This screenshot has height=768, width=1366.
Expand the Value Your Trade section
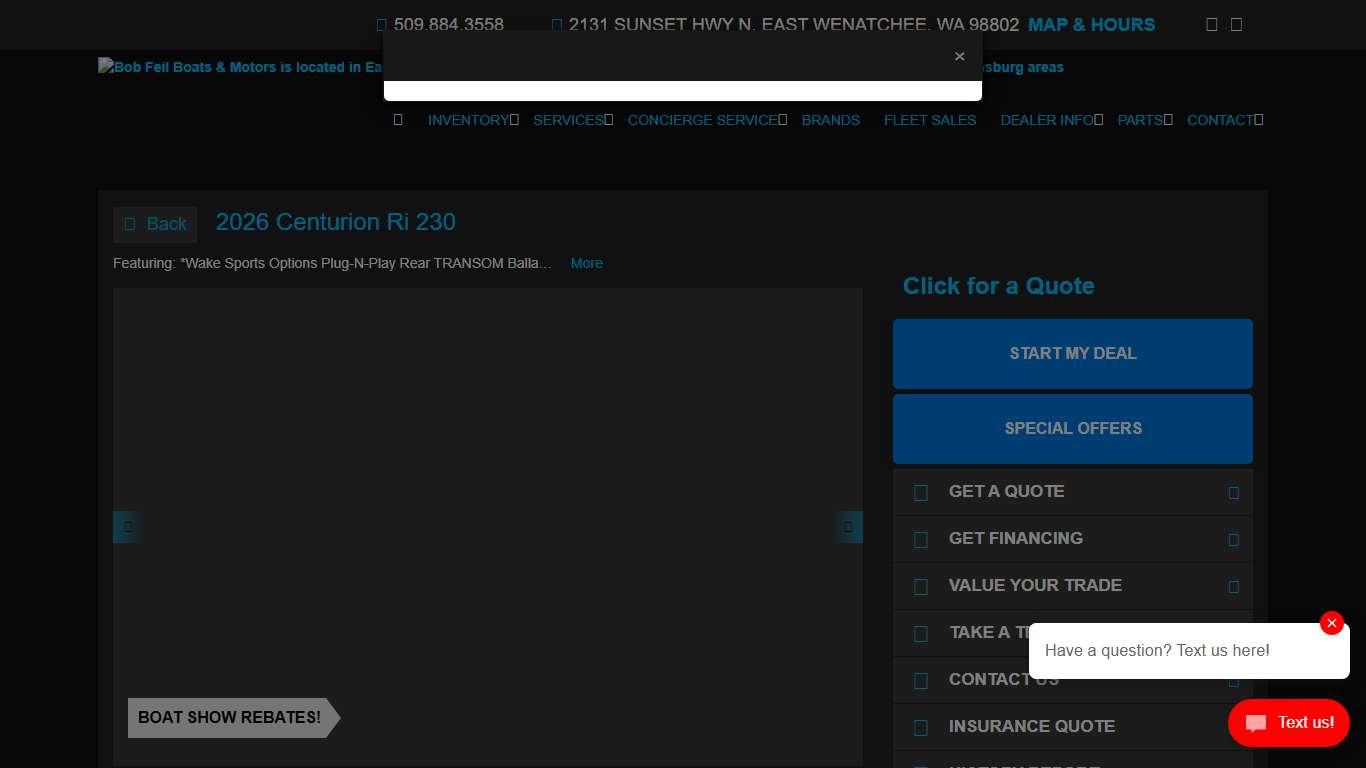click(1072, 586)
